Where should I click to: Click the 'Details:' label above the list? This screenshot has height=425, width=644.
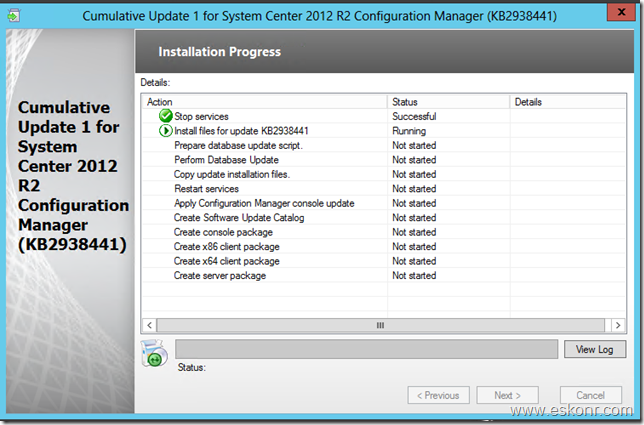[155, 83]
